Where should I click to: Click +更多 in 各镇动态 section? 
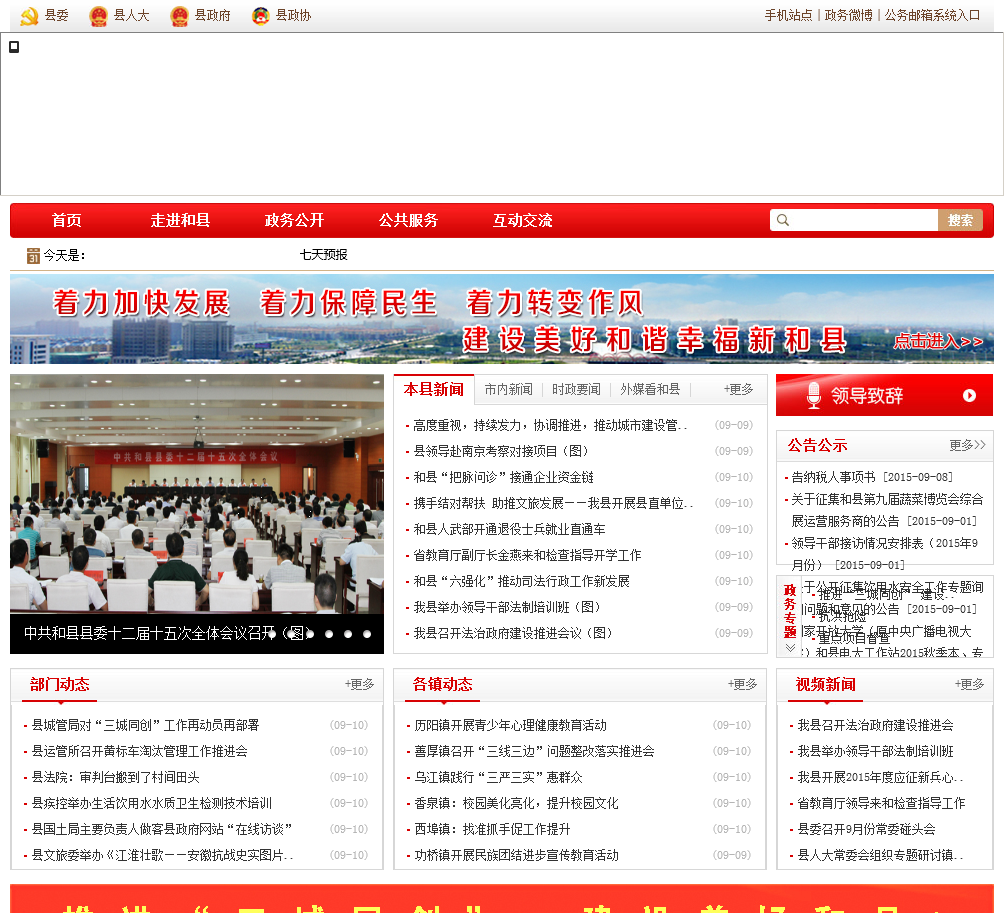point(742,684)
